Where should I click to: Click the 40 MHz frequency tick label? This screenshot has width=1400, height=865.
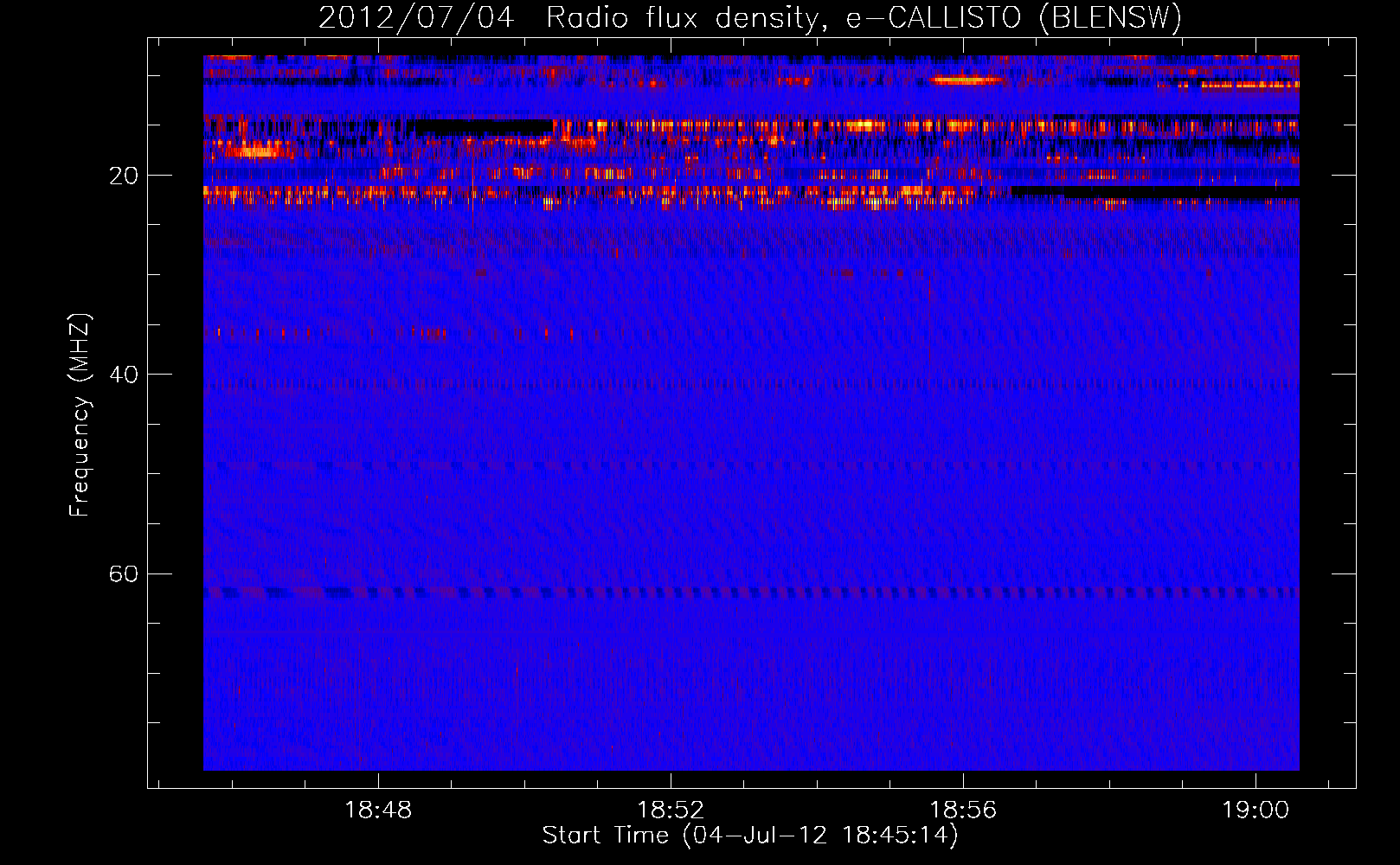(x=124, y=375)
